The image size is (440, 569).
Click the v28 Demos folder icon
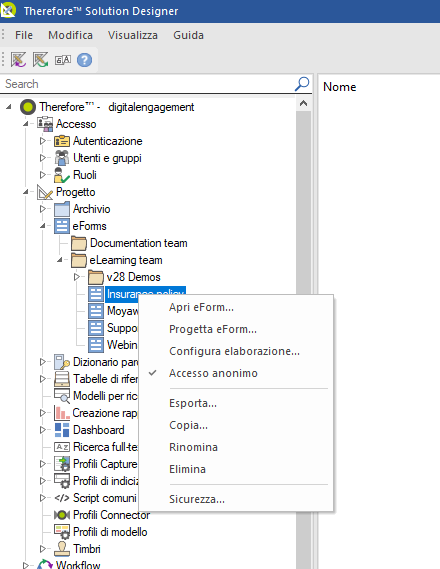[x=96, y=277]
